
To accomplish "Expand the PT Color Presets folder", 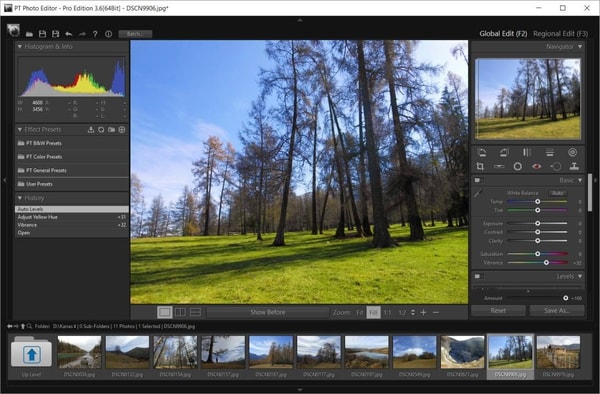I will pyautogui.click(x=72, y=157).
